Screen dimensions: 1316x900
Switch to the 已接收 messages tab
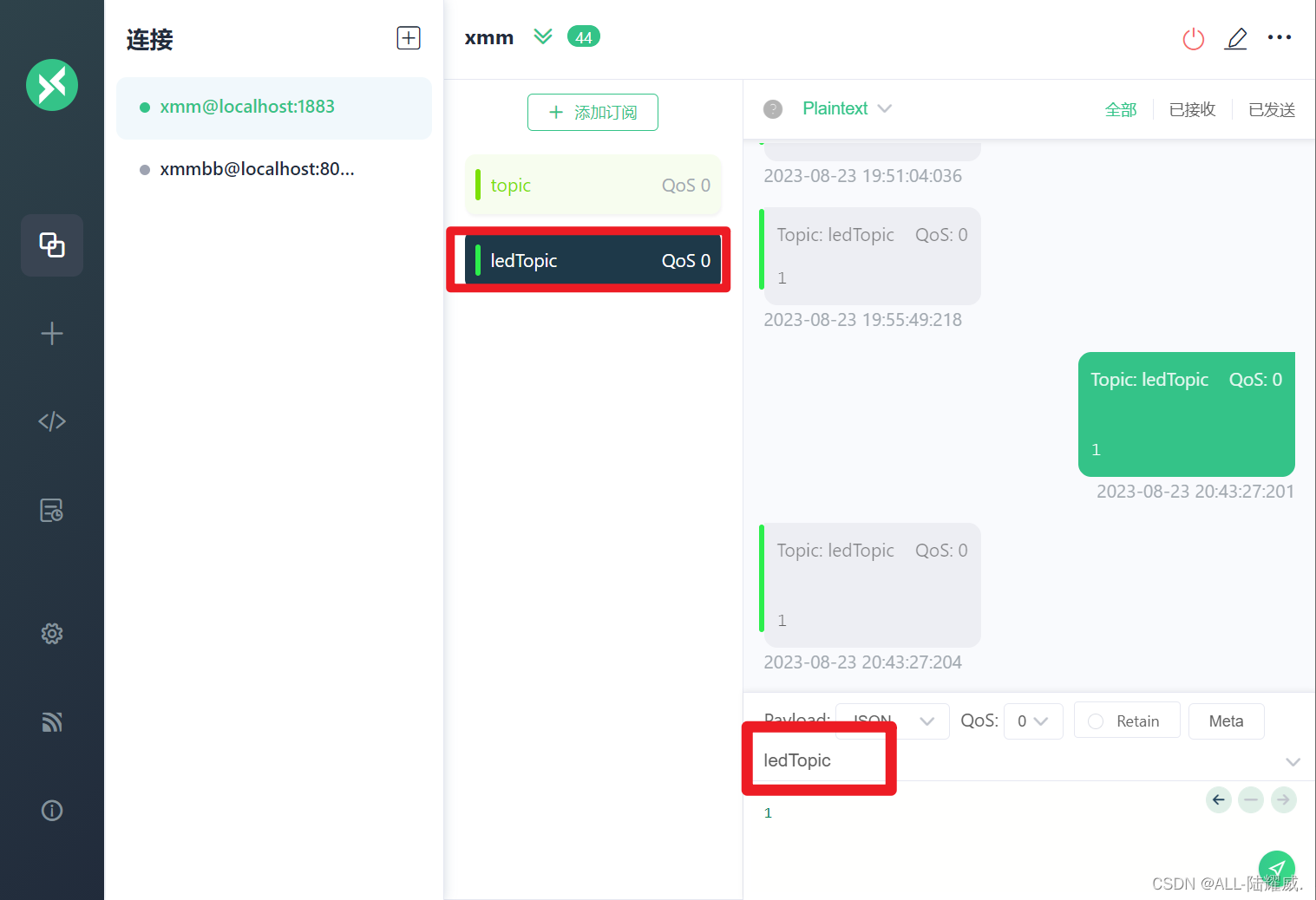[1191, 109]
